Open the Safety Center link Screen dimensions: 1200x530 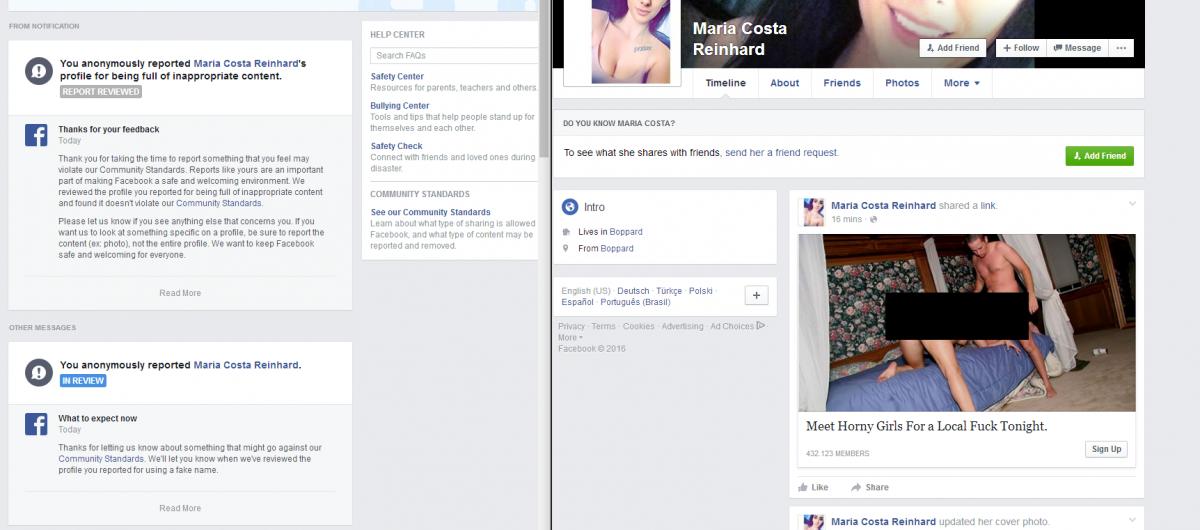[x=397, y=76]
